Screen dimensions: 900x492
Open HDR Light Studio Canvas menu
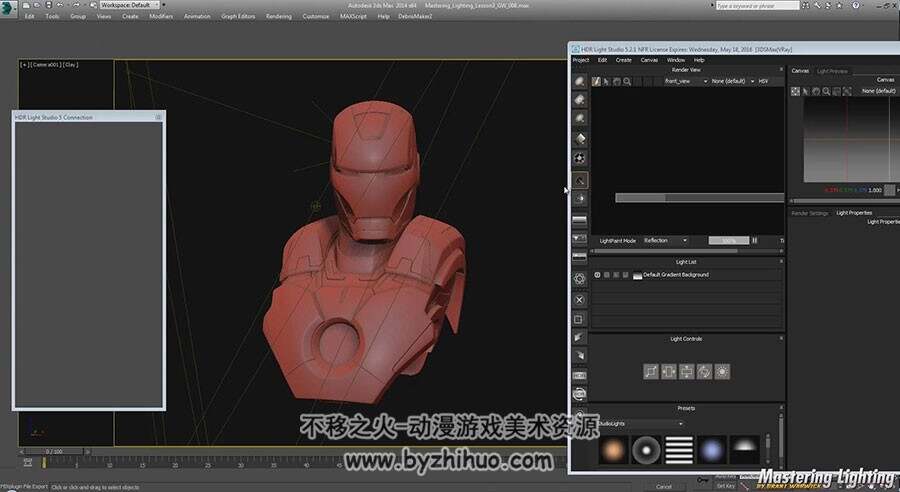coord(649,60)
